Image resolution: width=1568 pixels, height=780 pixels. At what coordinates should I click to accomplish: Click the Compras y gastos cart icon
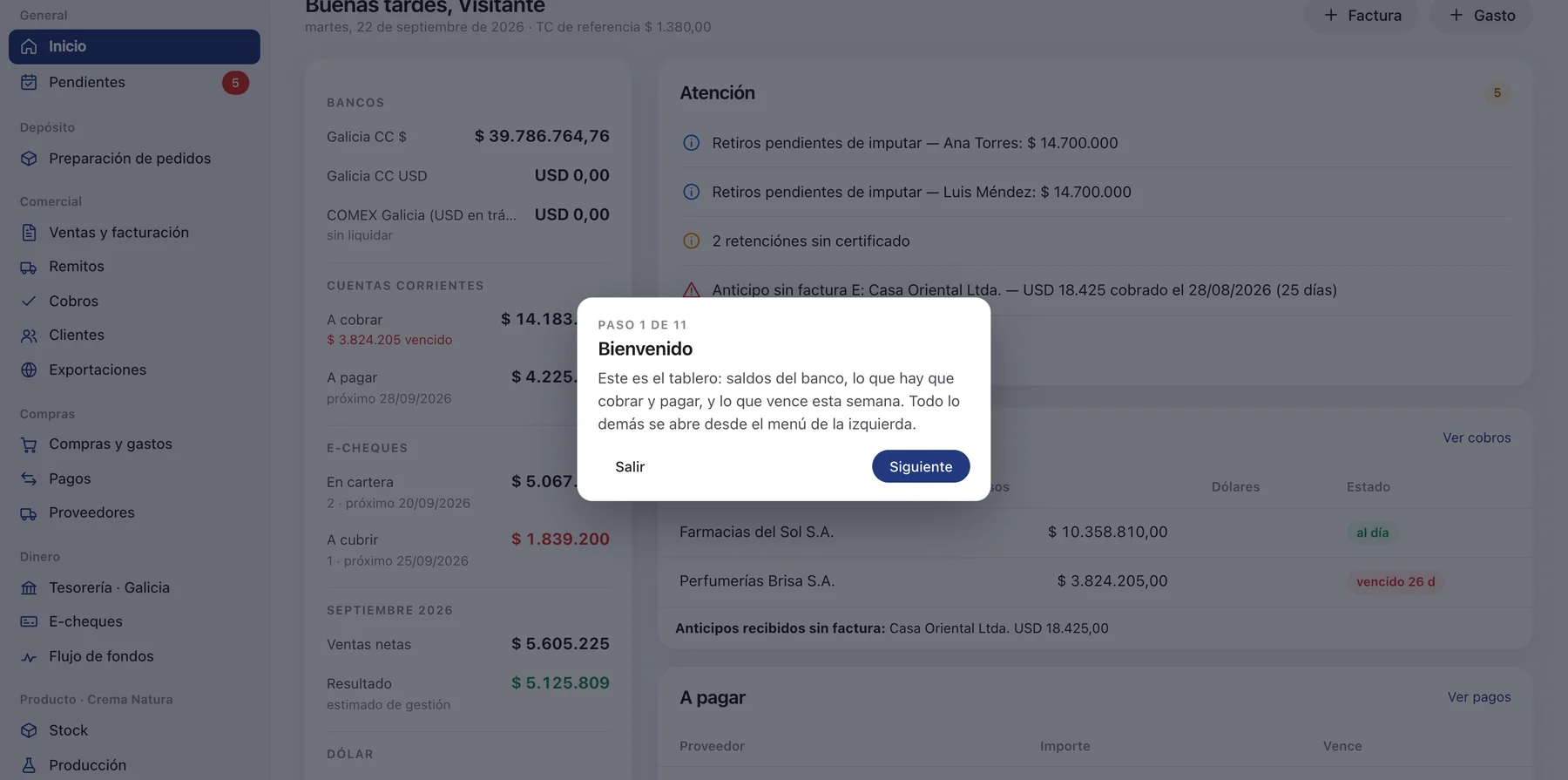(29, 444)
